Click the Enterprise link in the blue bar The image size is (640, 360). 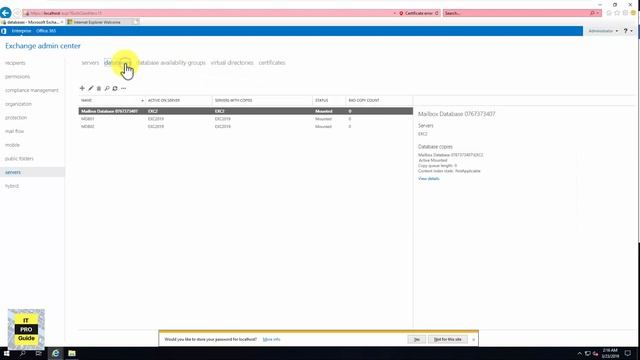(x=21, y=31)
